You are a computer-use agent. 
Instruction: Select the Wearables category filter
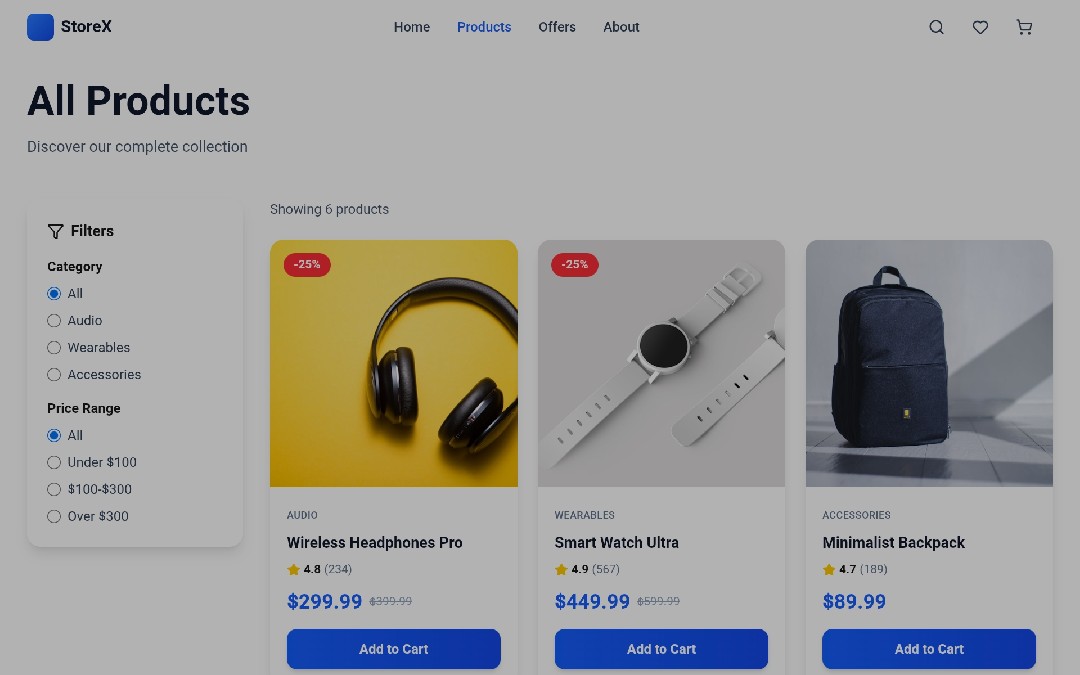(54, 347)
